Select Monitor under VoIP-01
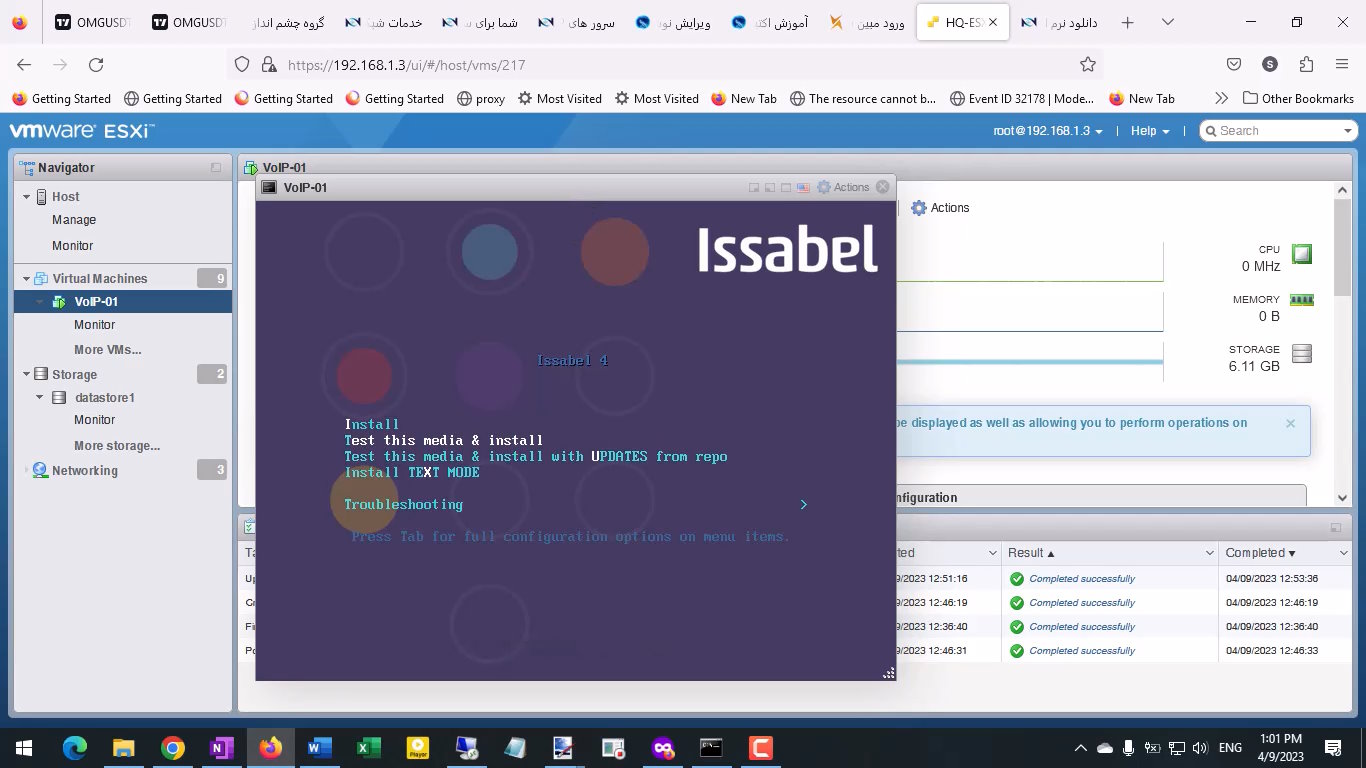This screenshot has height=768, width=1366. pos(94,325)
